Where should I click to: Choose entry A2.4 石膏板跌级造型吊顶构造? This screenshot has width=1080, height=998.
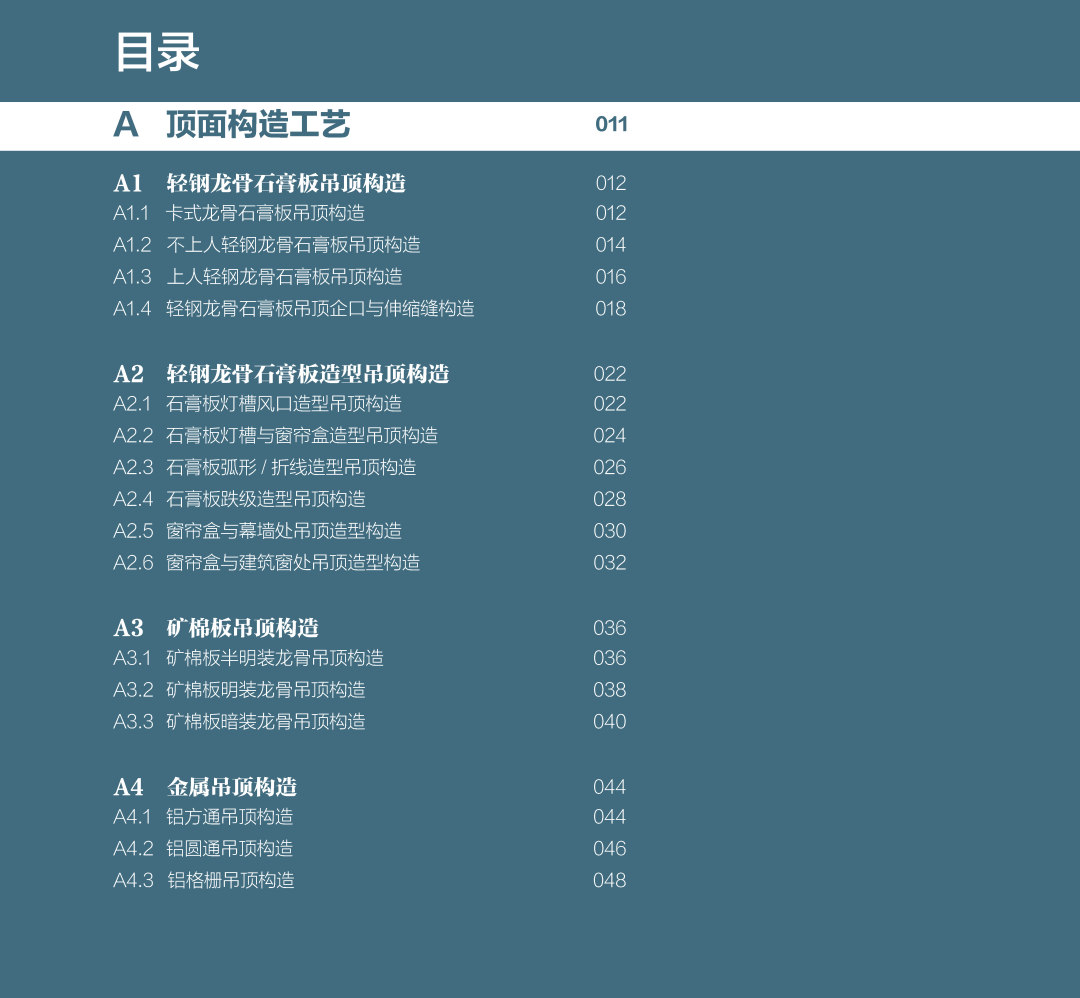[239, 499]
